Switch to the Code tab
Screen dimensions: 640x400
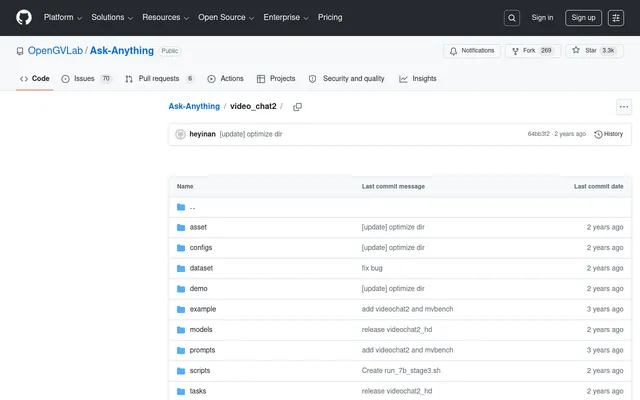click(x=35, y=79)
